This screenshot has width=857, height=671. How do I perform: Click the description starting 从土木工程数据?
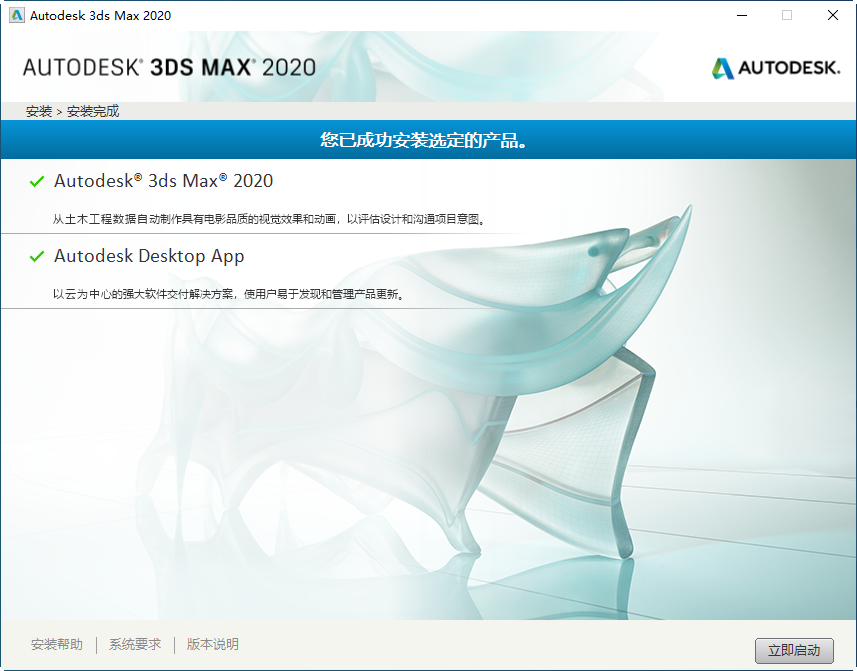[269, 219]
